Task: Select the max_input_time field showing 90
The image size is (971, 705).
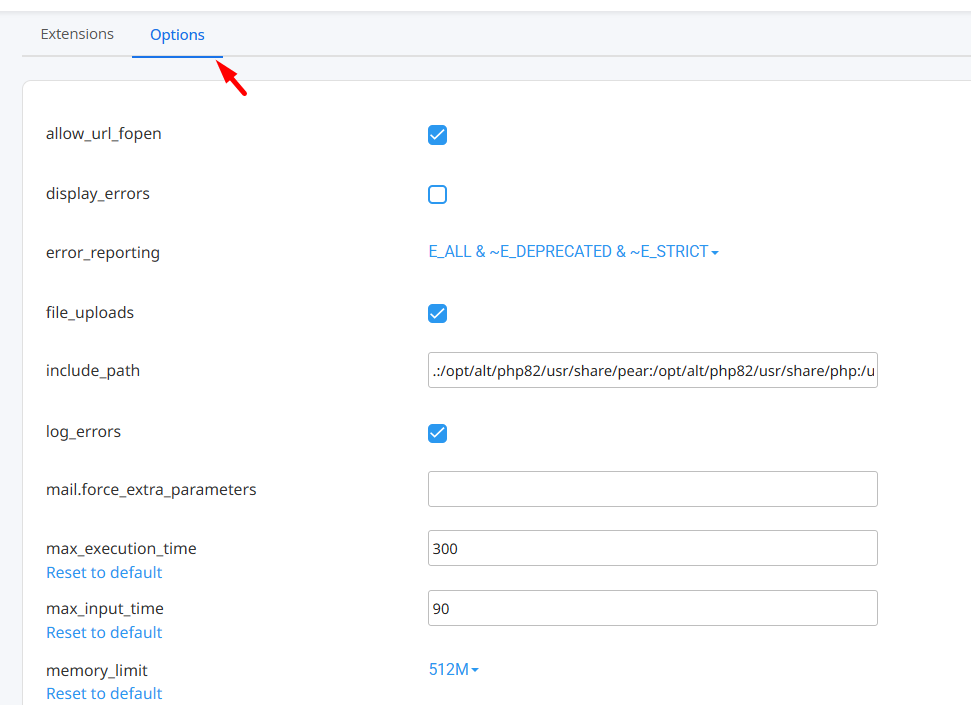Action: pyautogui.click(x=652, y=608)
